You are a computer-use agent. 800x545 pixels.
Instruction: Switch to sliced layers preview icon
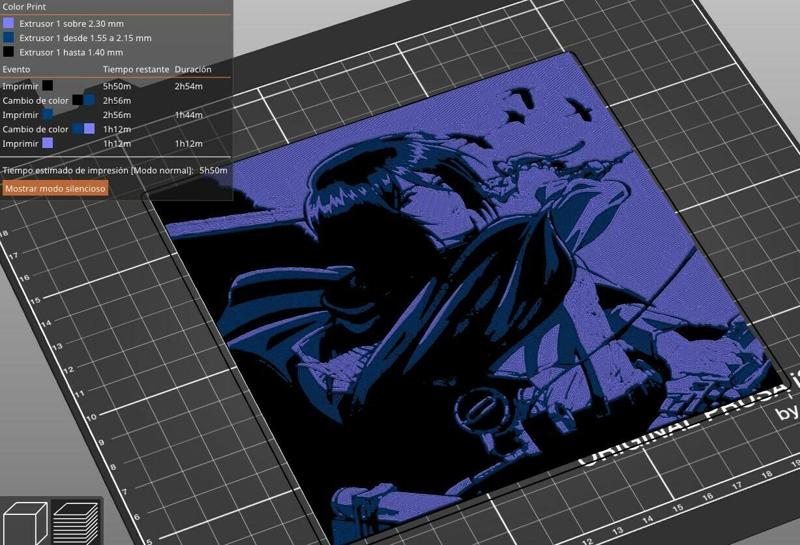(76, 524)
